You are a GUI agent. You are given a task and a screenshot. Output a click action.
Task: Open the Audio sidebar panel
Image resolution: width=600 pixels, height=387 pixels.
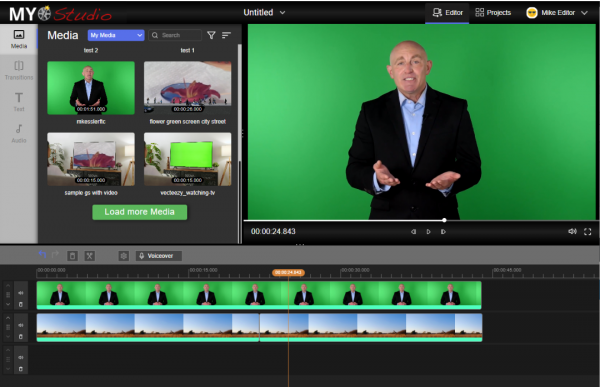[x=19, y=134]
